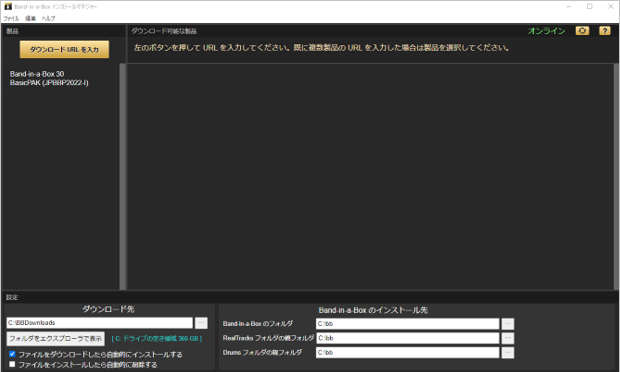This screenshot has width=620, height=372.
Task: Click the Band-in-a-Box のフォルダ input field
Action: 408,324
